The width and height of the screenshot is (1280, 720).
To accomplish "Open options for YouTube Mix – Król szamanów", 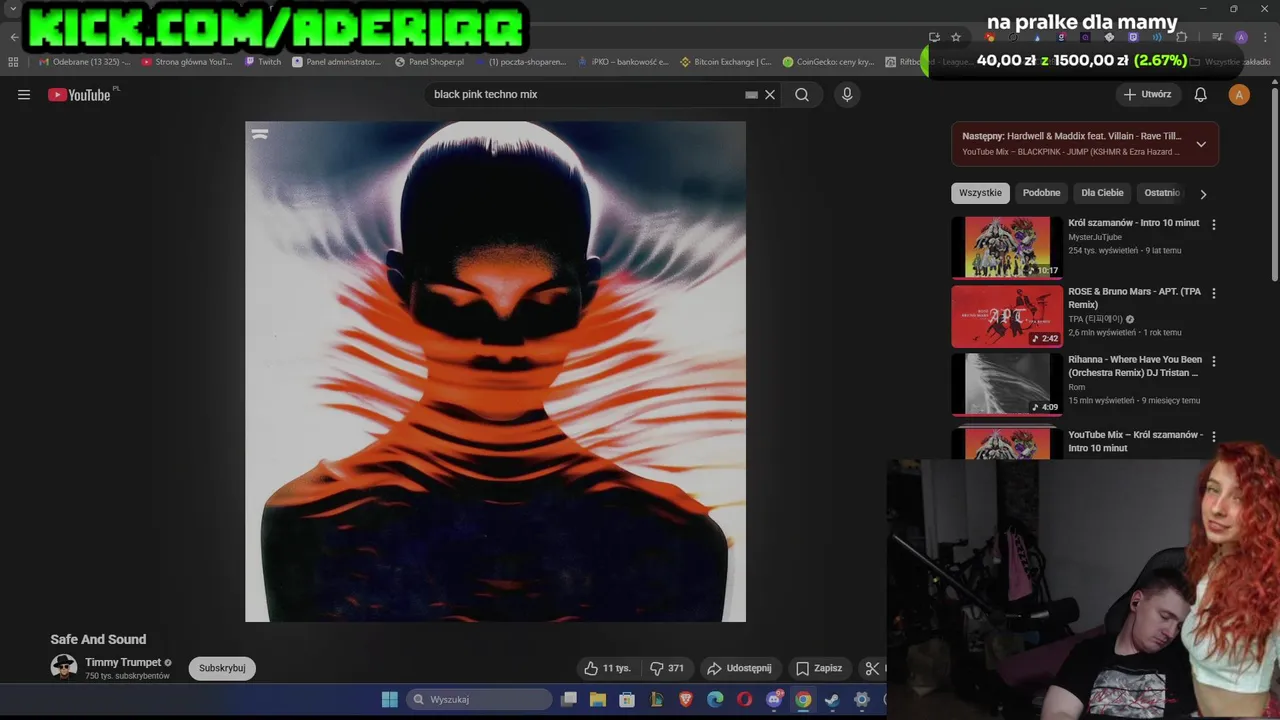I will [1214, 437].
